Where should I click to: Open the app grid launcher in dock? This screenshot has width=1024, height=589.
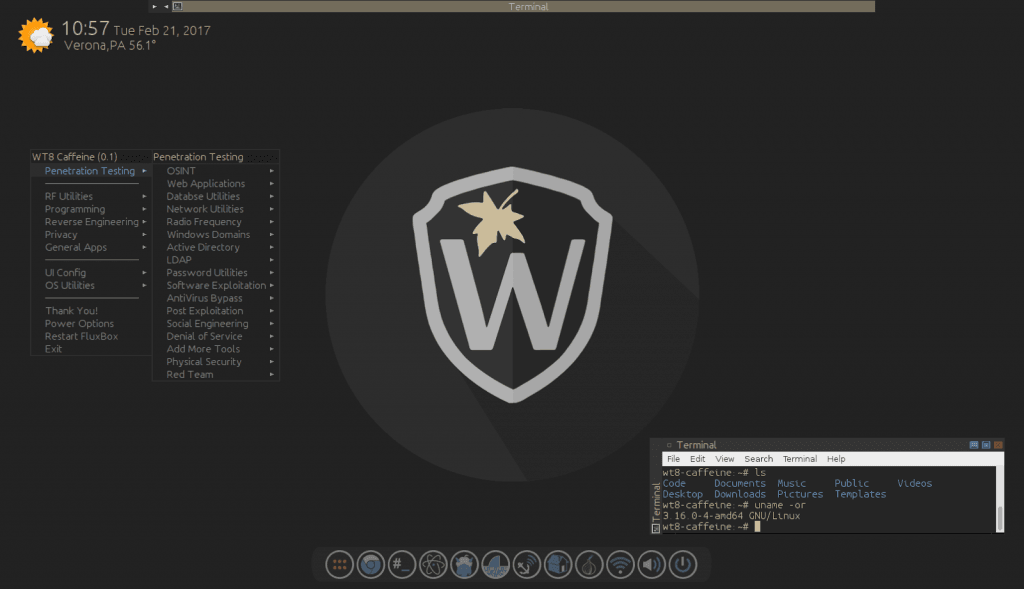coord(340,565)
